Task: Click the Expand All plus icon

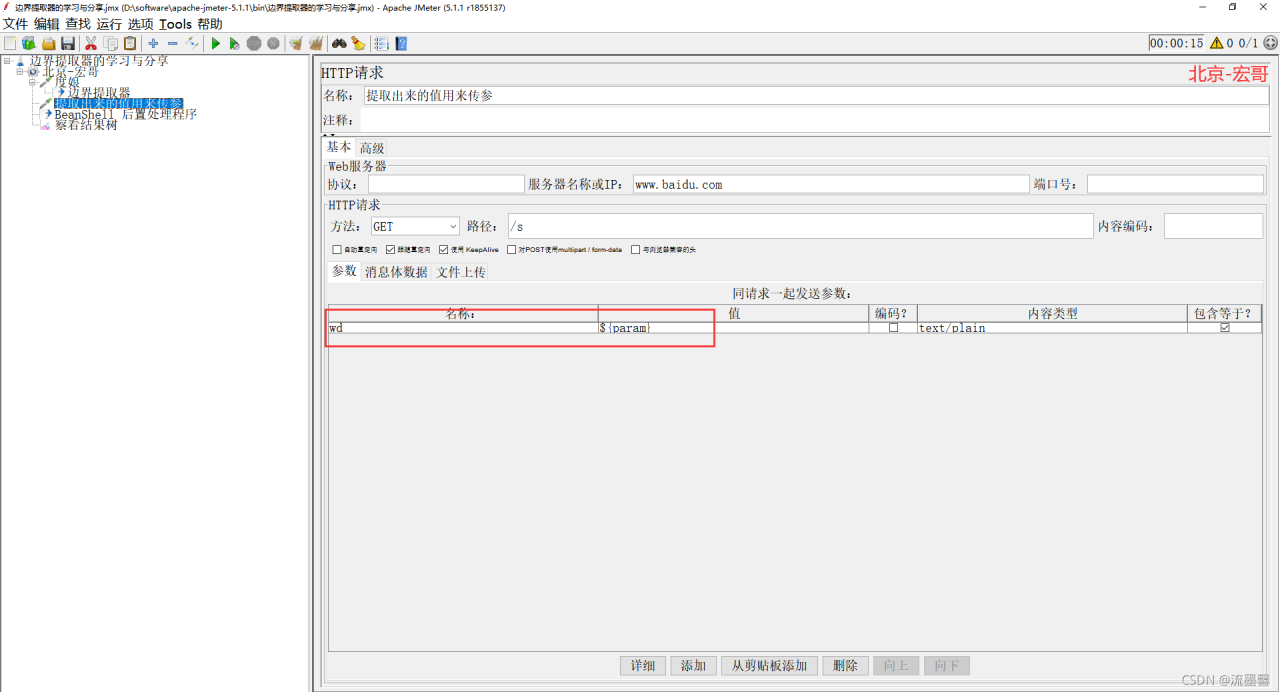Action: pyautogui.click(x=153, y=43)
